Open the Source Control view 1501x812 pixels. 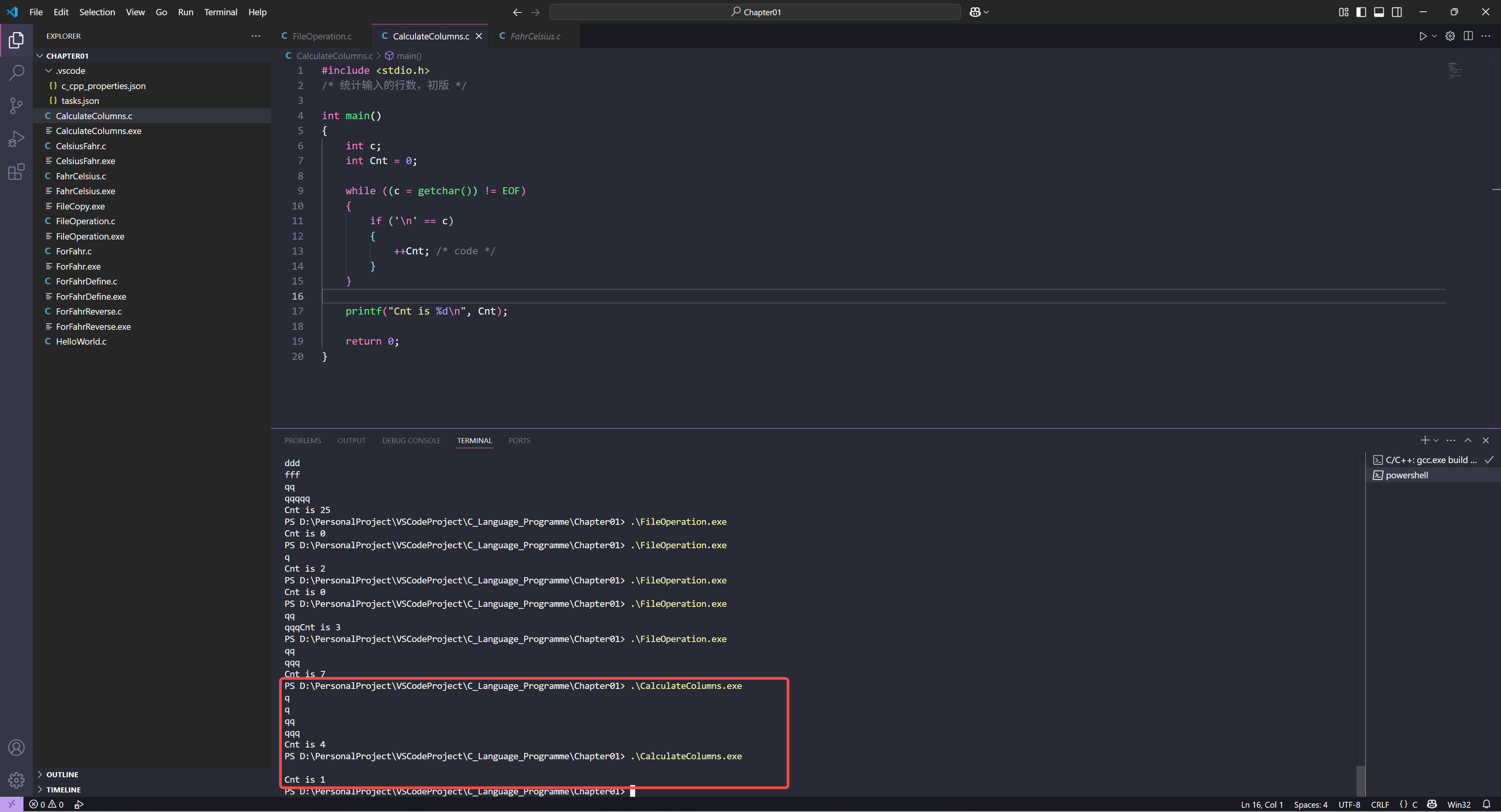[x=16, y=106]
